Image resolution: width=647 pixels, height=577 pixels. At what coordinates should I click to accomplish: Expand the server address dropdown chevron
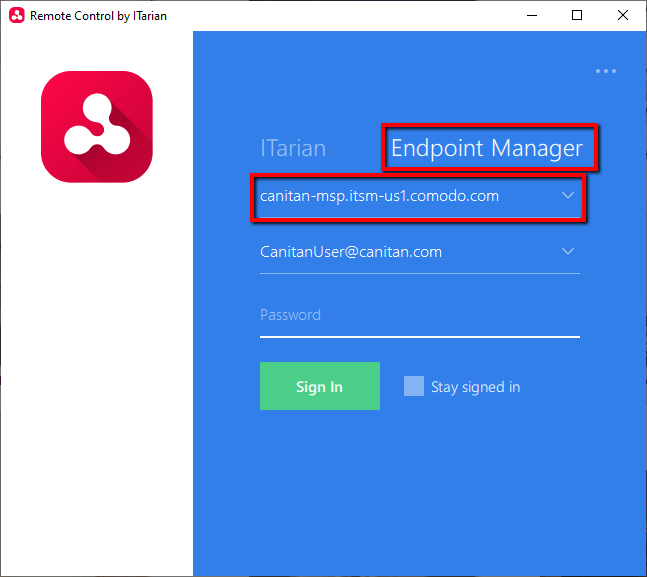coord(568,195)
